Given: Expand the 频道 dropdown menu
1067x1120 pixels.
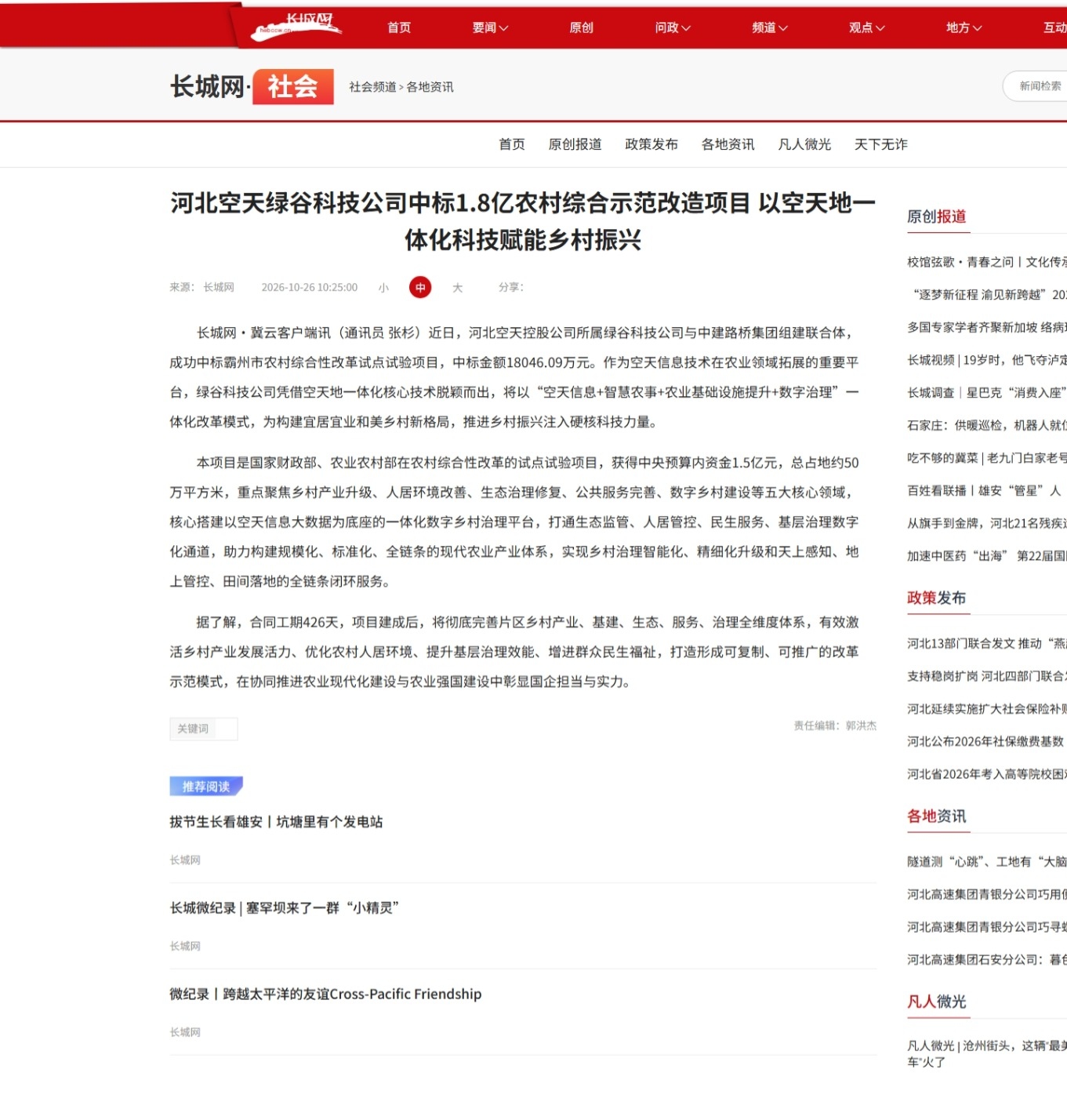Looking at the screenshot, I should click(x=770, y=27).
